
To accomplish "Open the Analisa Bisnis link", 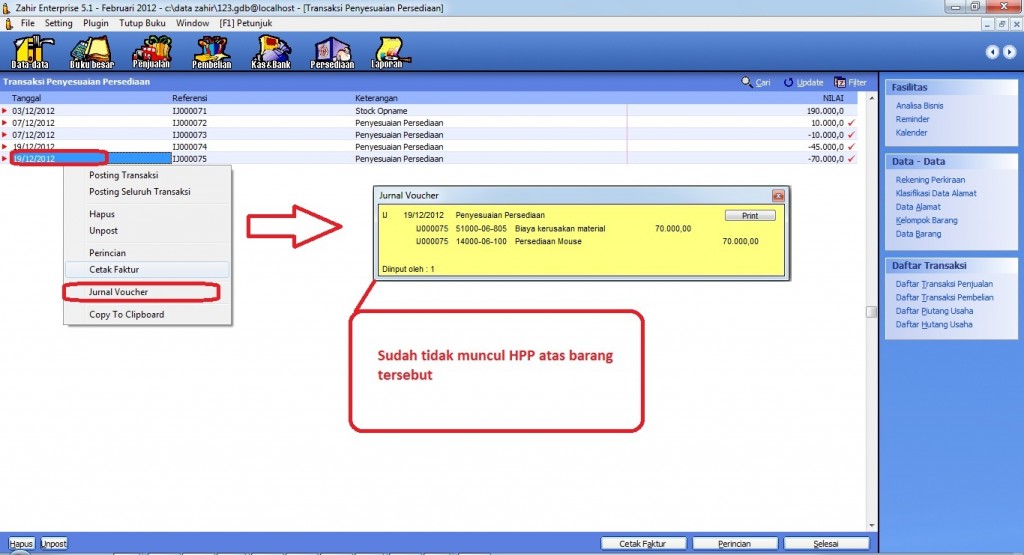I will click(x=919, y=105).
